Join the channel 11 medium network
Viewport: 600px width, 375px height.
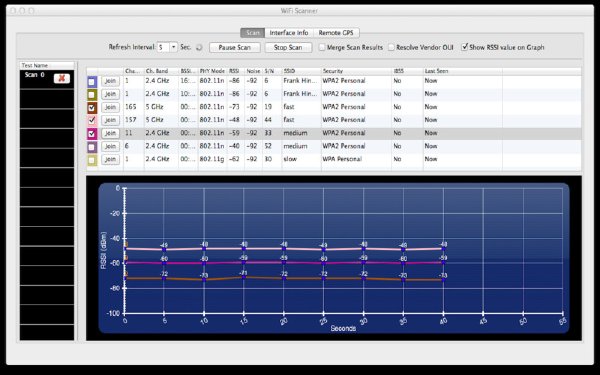tap(110, 133)
